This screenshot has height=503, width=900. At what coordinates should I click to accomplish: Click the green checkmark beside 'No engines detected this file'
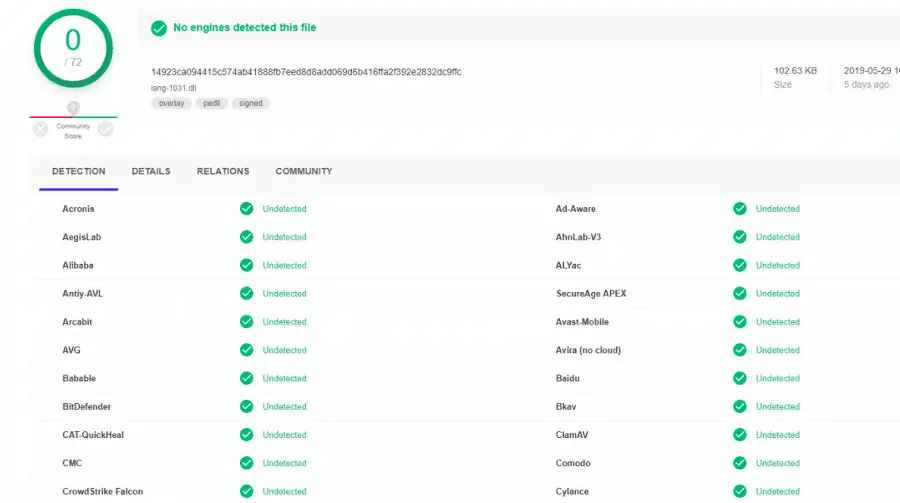[159, 28]
